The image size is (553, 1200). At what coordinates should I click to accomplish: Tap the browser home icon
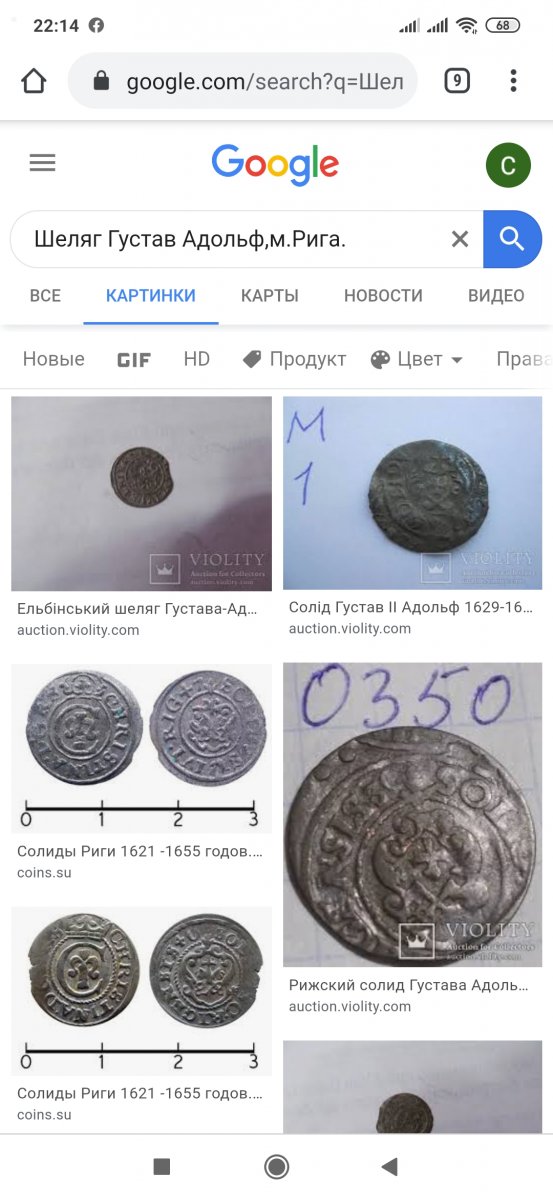point(34,81)
